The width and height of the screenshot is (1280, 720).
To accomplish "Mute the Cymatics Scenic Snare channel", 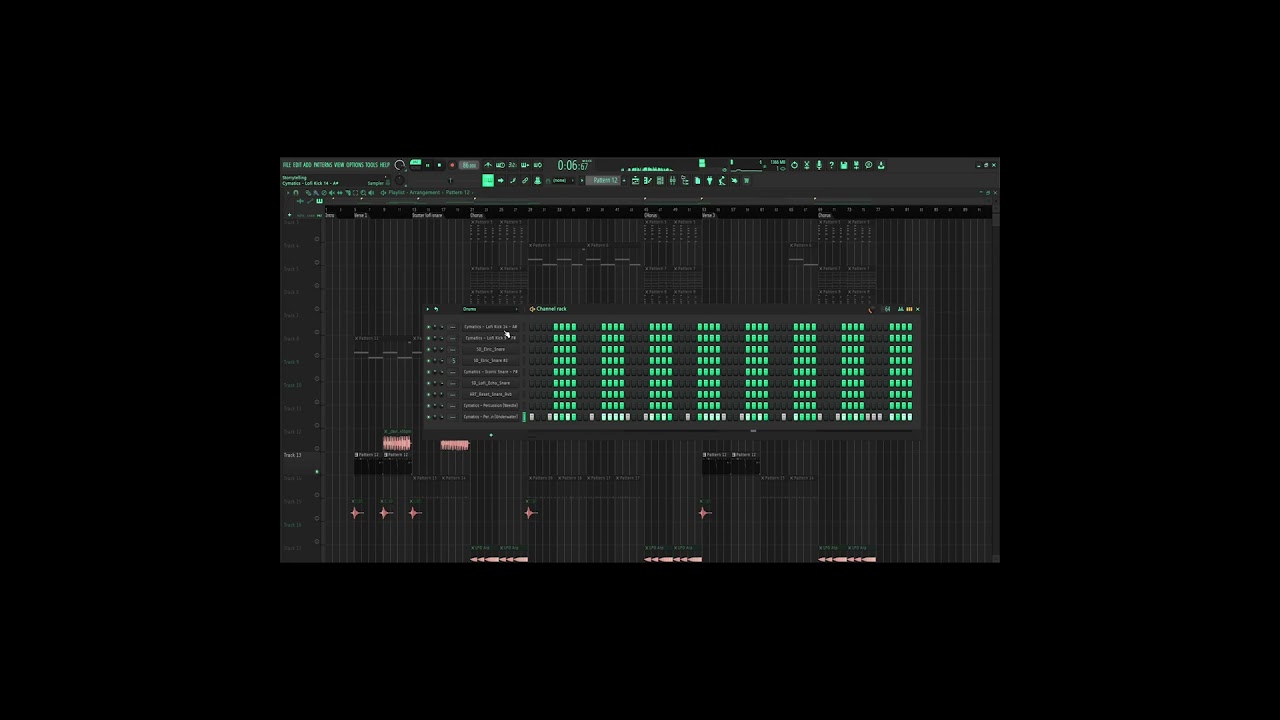I will (x=428, y=372).
